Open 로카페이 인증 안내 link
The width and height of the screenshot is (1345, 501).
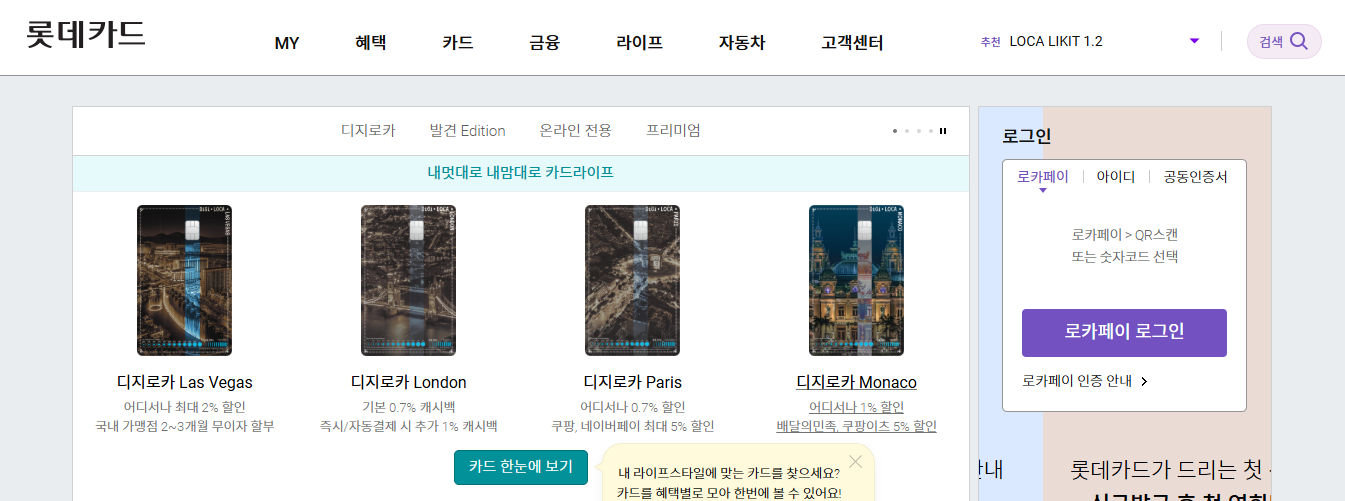pyautogui.click(x=1077, y=381)
